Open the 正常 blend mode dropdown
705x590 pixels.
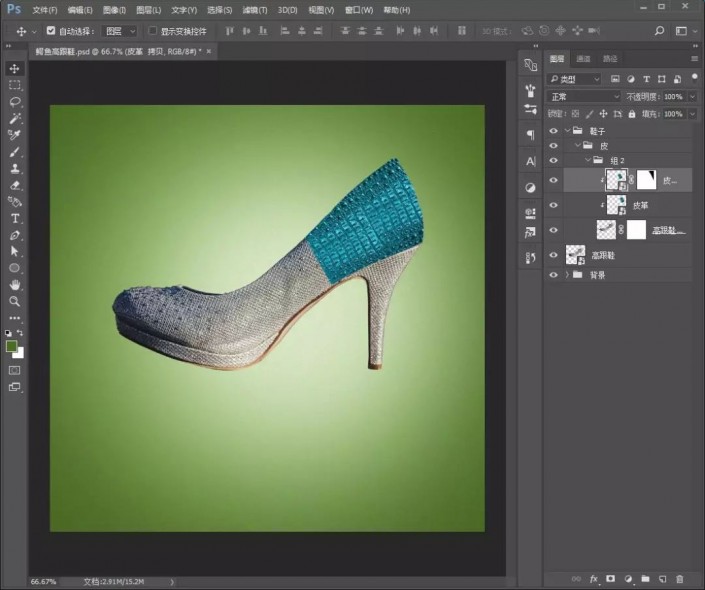pyautogui.click(x=584, y=97)
